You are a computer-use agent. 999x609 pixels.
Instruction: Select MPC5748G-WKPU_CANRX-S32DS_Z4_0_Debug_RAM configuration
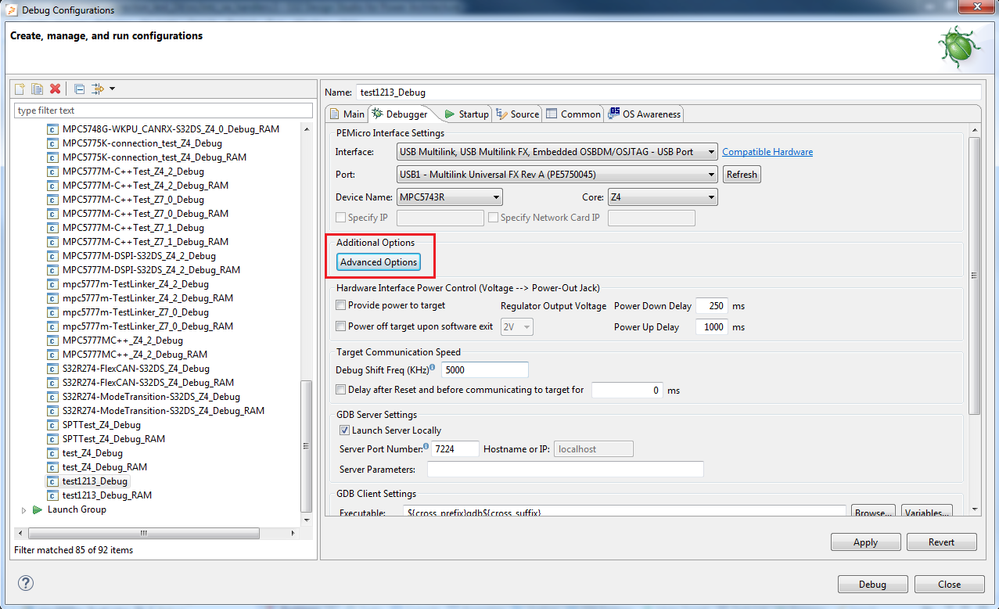click(x=171, y=129)
